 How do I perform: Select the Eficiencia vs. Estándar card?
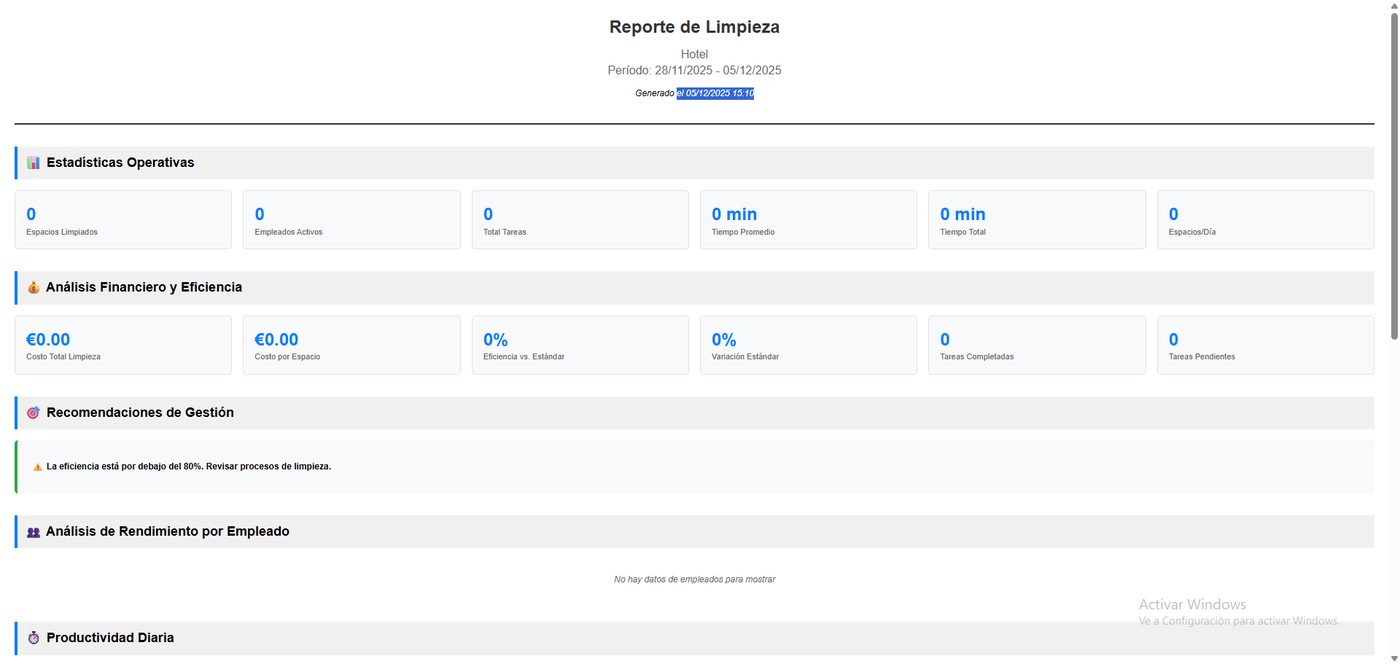tap(580, 345)
